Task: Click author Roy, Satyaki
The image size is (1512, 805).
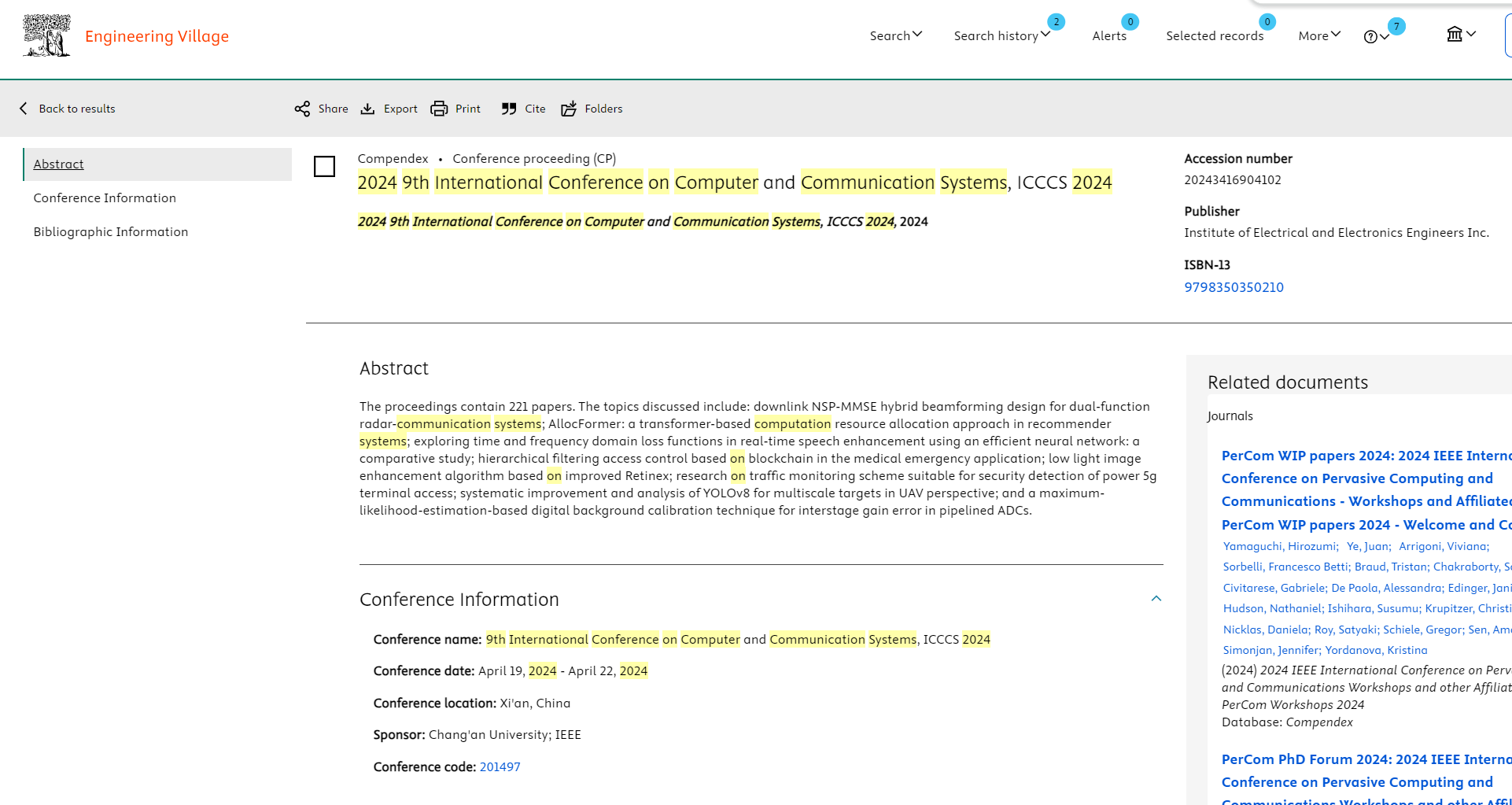Action: (1345, 630)
